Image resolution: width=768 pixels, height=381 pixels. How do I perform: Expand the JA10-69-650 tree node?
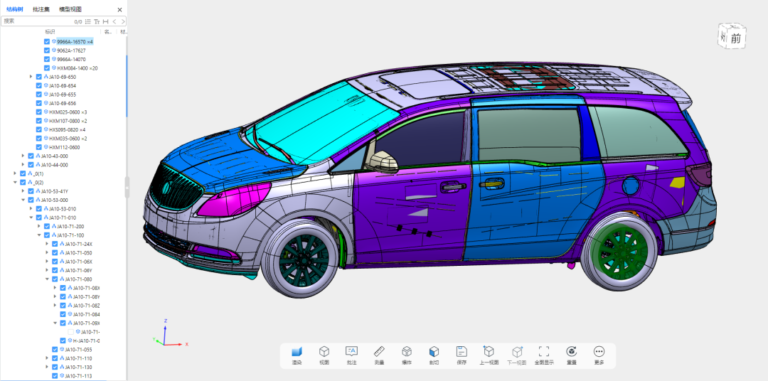point(31,77)
